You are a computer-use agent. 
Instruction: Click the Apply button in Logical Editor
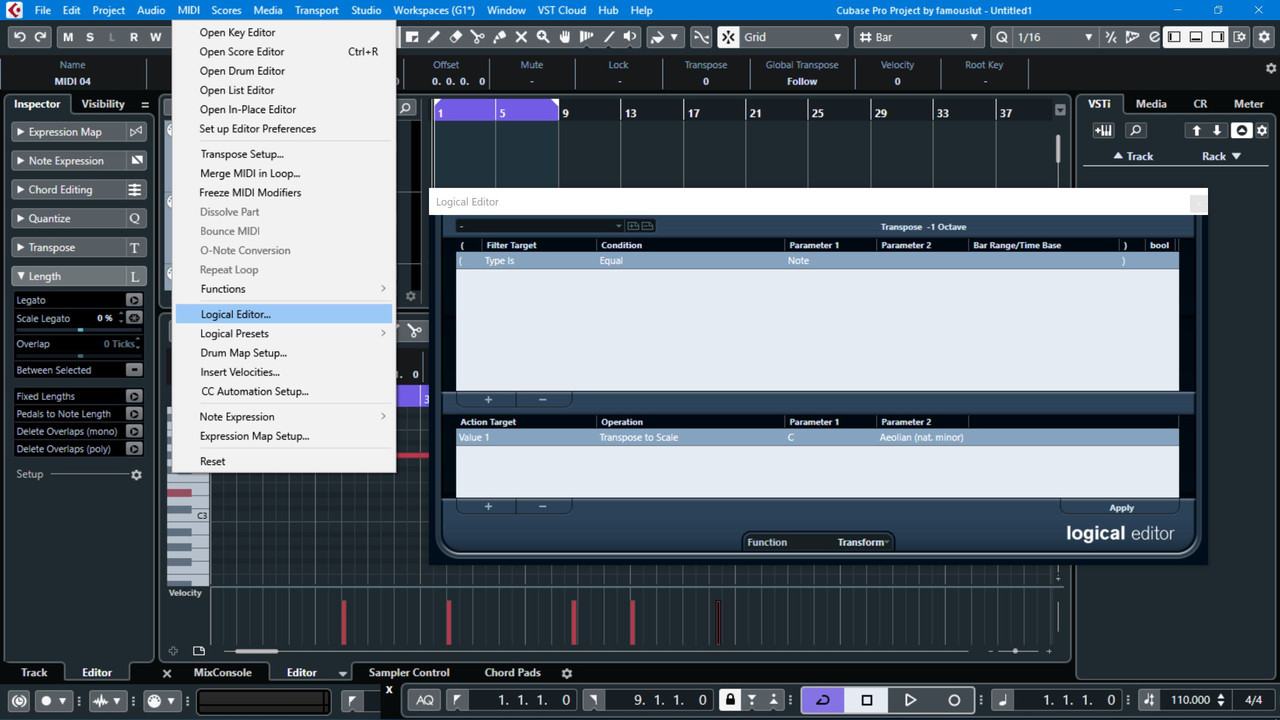[x=1122, y=508]
